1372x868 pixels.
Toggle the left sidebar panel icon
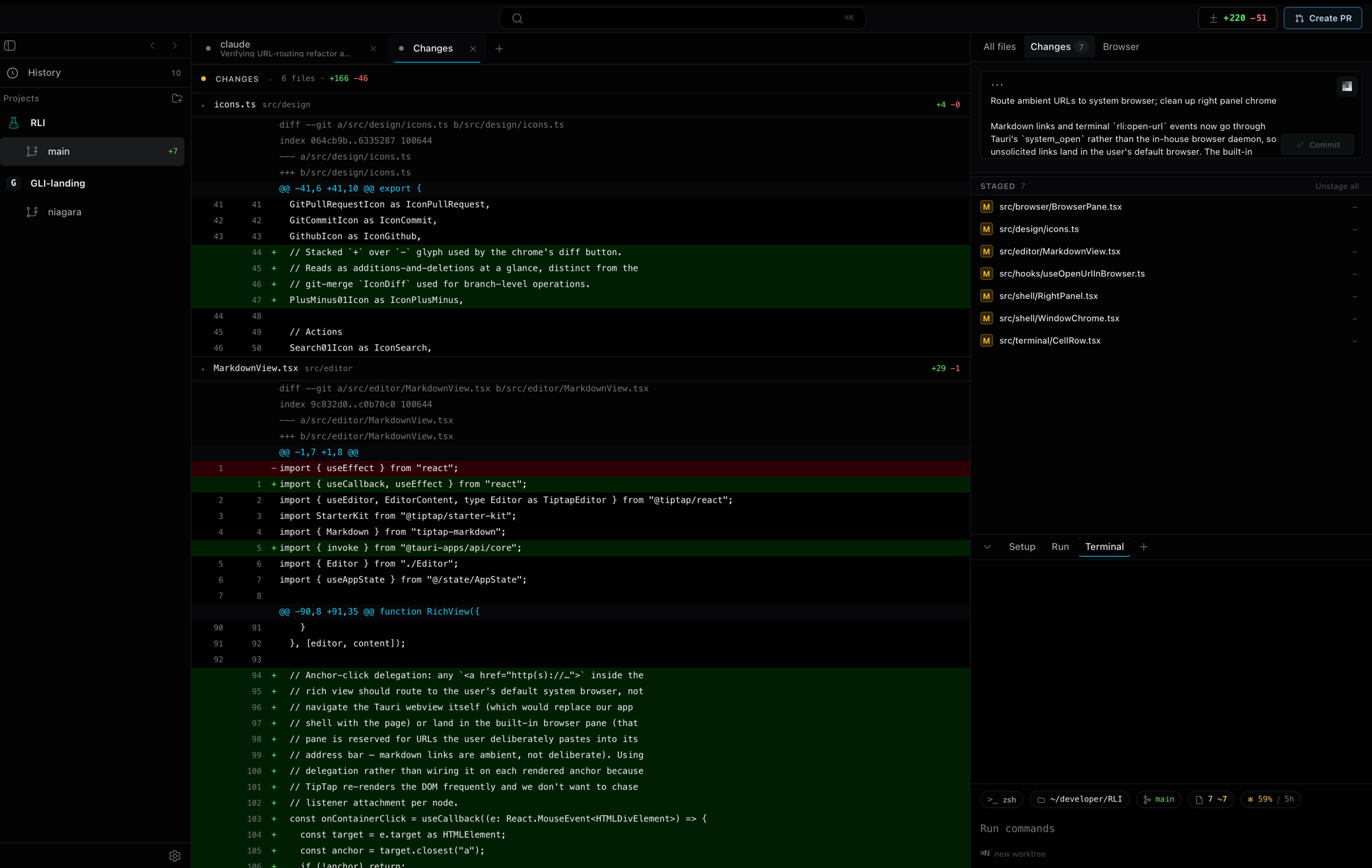[10, 46]
